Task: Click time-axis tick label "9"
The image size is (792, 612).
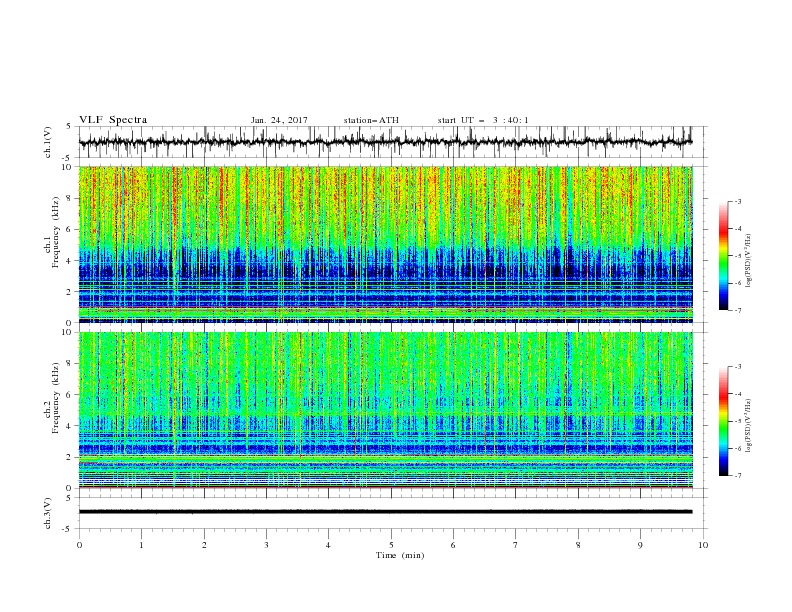Action: coord(640,545)
